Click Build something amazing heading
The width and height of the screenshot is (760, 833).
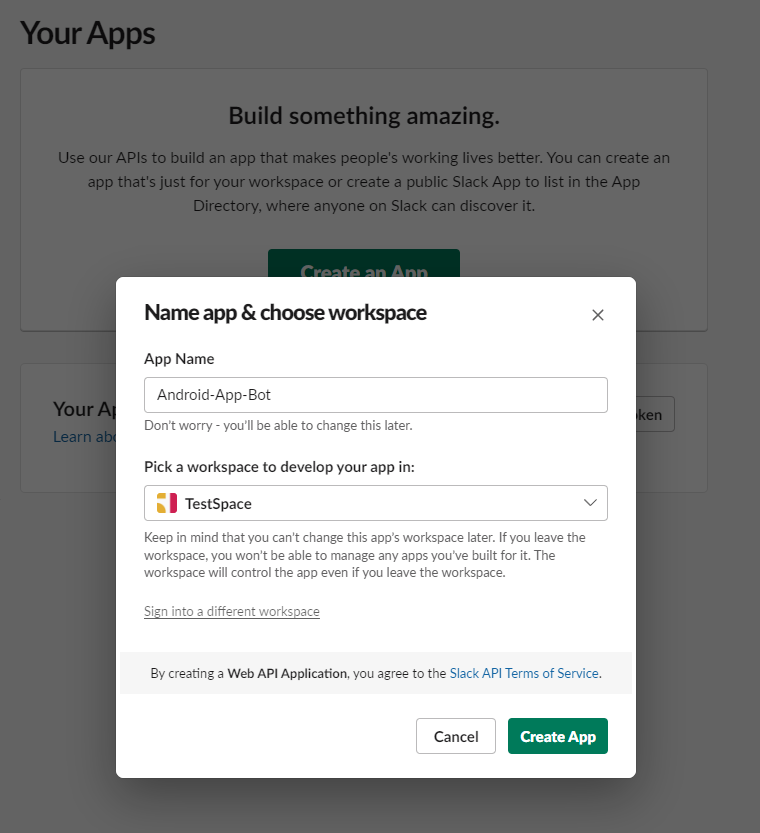coord(364,115)
